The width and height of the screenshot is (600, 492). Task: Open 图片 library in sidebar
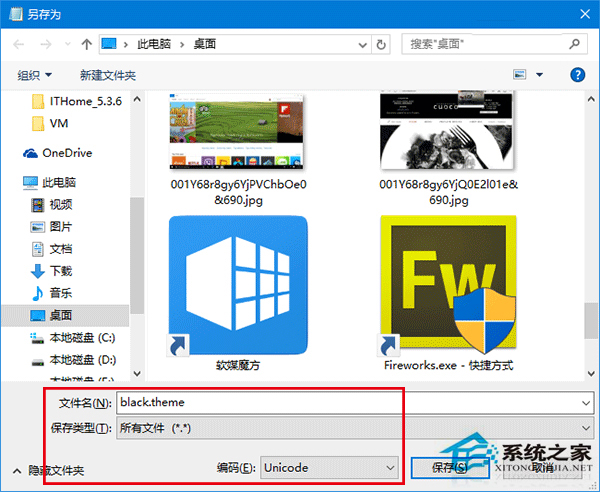(x=51, y=227)
